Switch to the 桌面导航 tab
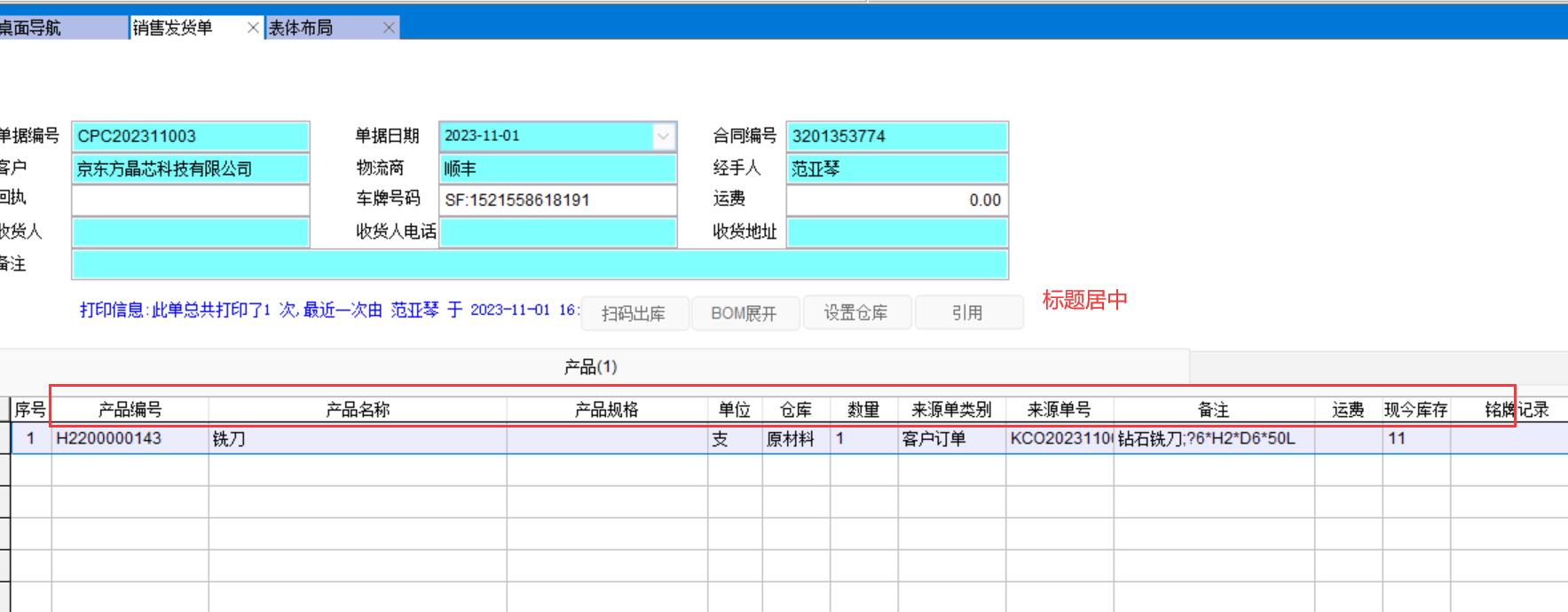The image size is (1568, 612). click(35, 28)
